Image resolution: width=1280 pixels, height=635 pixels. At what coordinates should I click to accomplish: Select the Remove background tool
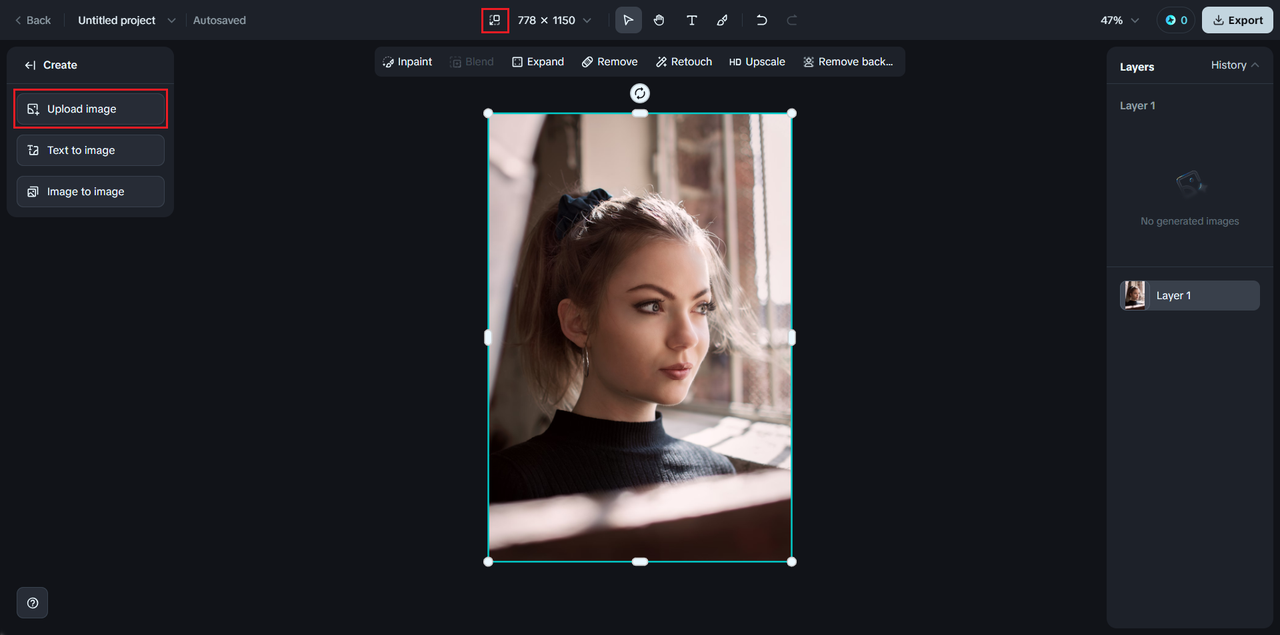click(848, 62)
